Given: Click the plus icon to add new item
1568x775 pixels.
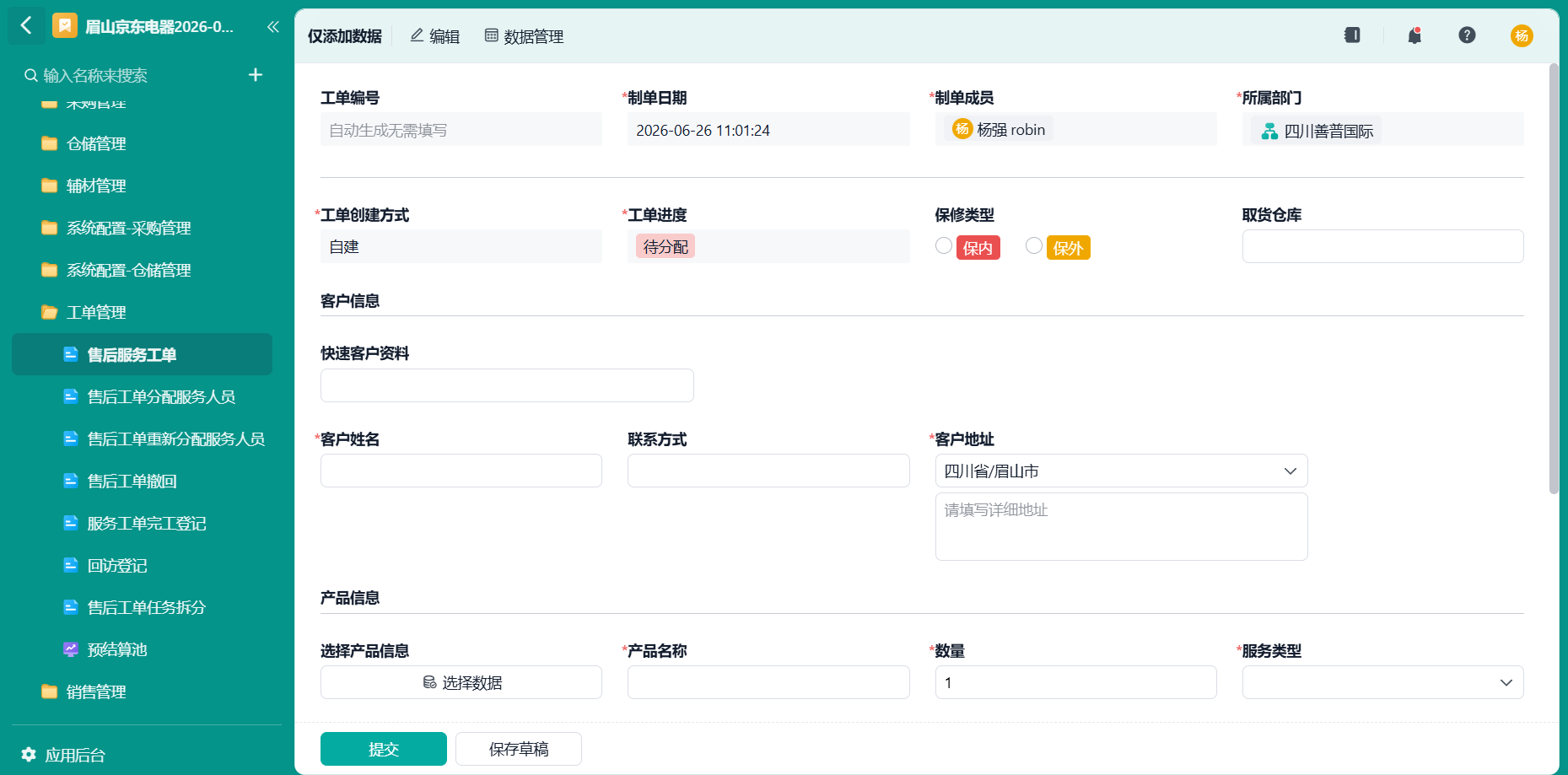Looking at the screenshot, I should point(256,75).
